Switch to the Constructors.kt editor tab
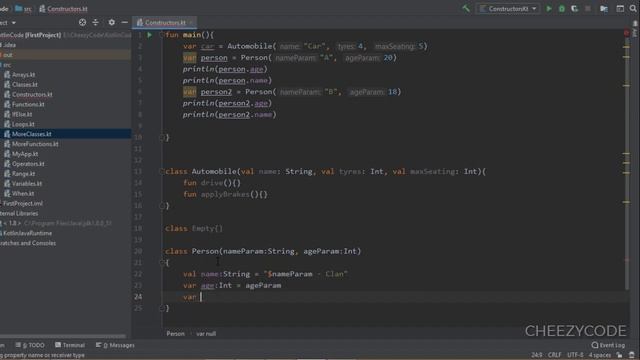Viewport: 640px width, 360px height. click(x=165, y=22)
